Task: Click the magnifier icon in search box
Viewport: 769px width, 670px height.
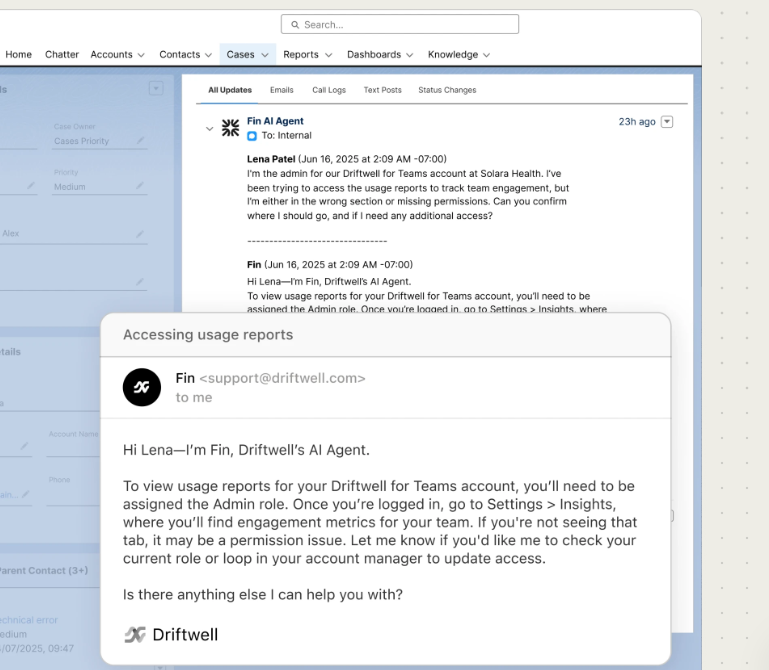Action: tap(295, 25)
